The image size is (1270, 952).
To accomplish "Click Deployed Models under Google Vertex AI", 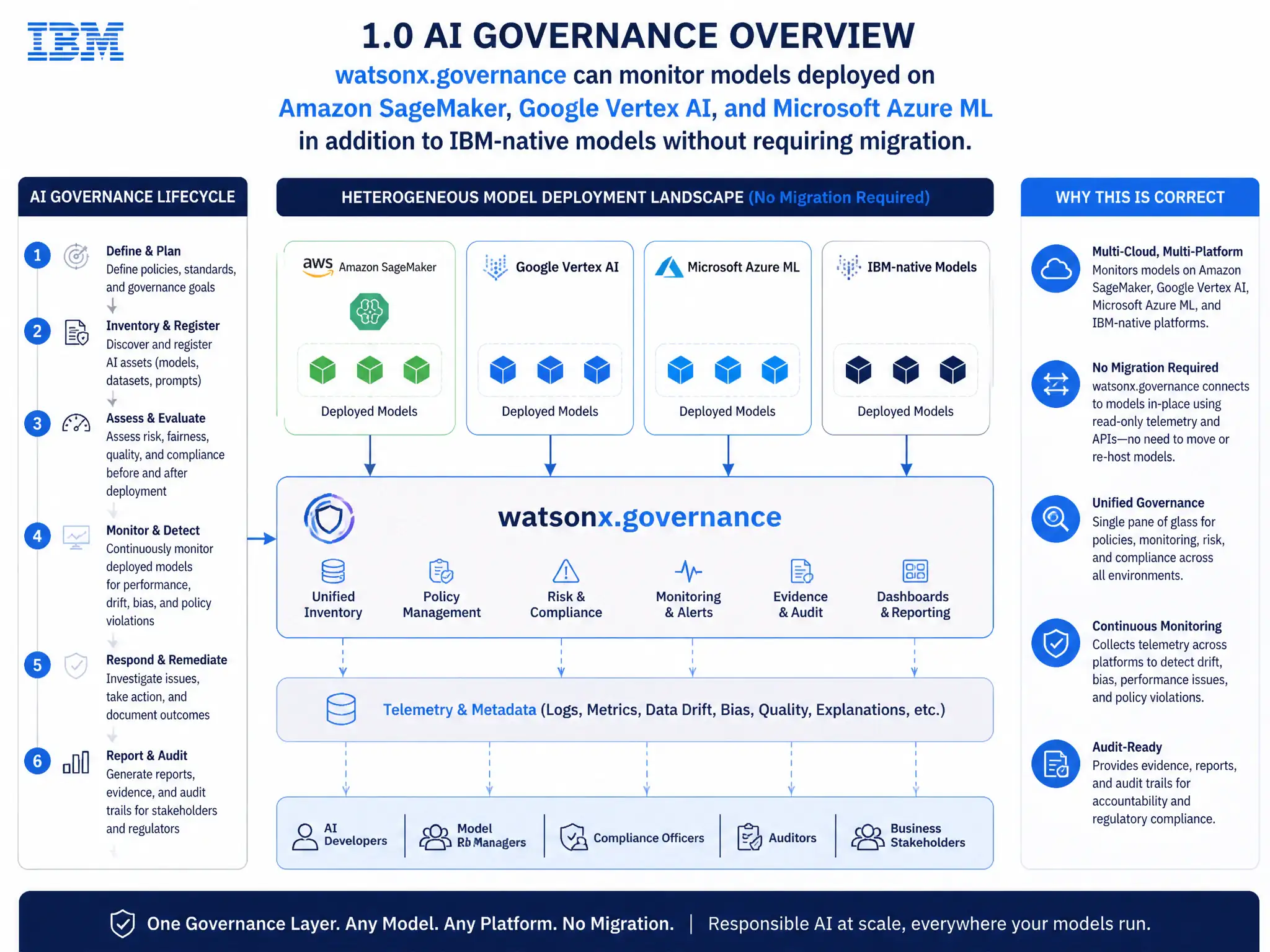I will coord(550,412).
